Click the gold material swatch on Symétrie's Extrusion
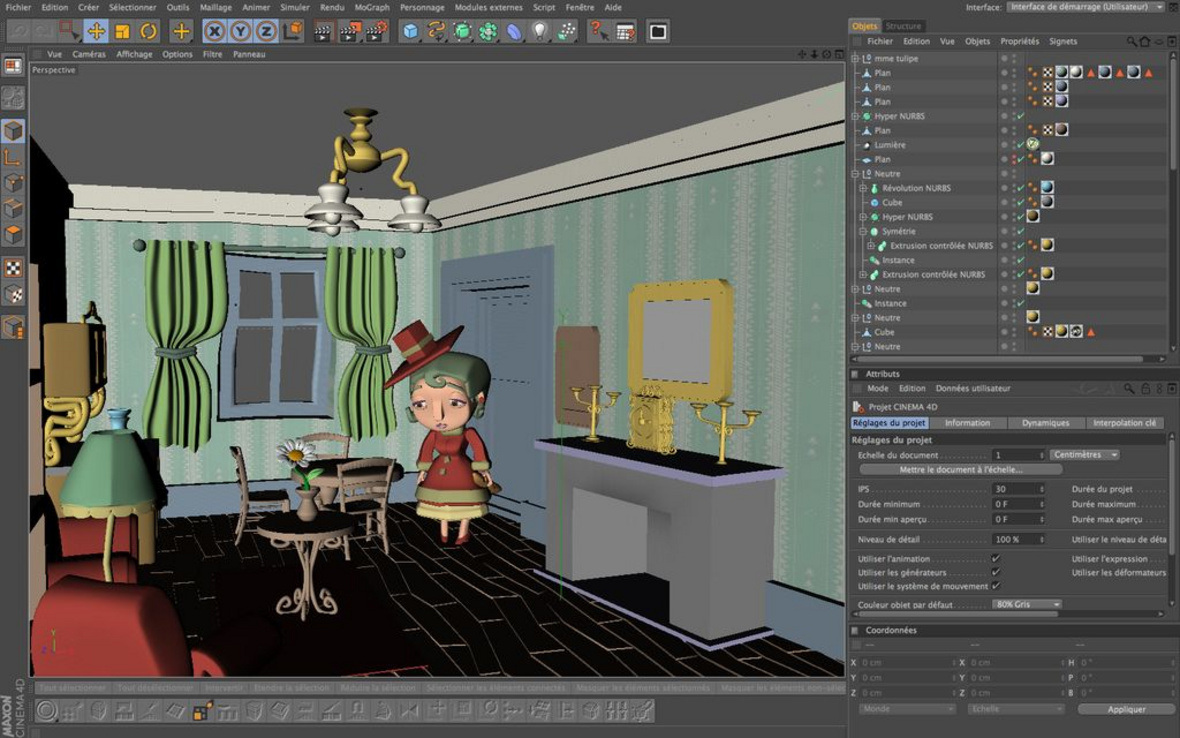 [x=1047, y=245]
